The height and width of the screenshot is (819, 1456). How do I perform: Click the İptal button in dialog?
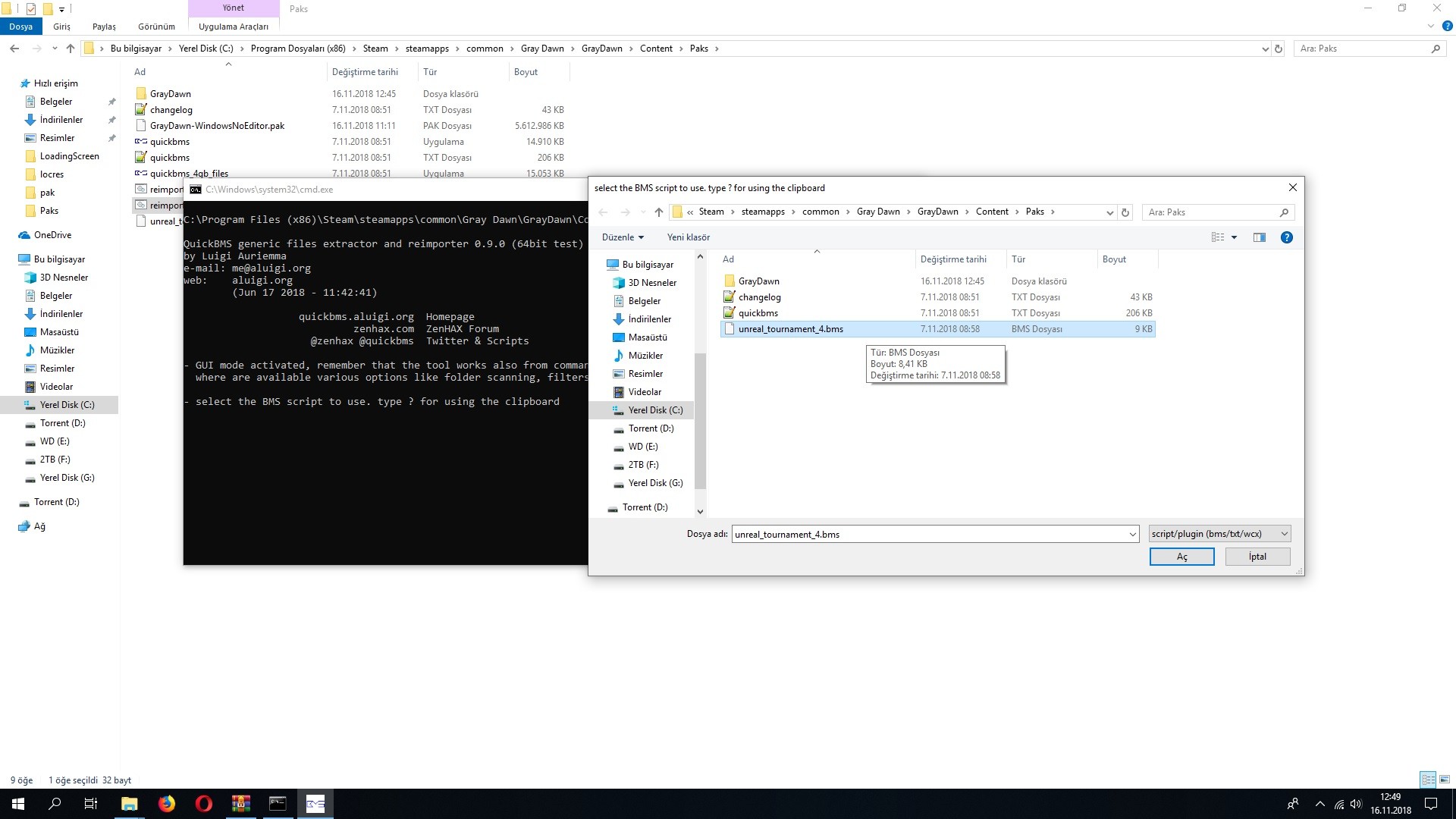point(1257,557)
